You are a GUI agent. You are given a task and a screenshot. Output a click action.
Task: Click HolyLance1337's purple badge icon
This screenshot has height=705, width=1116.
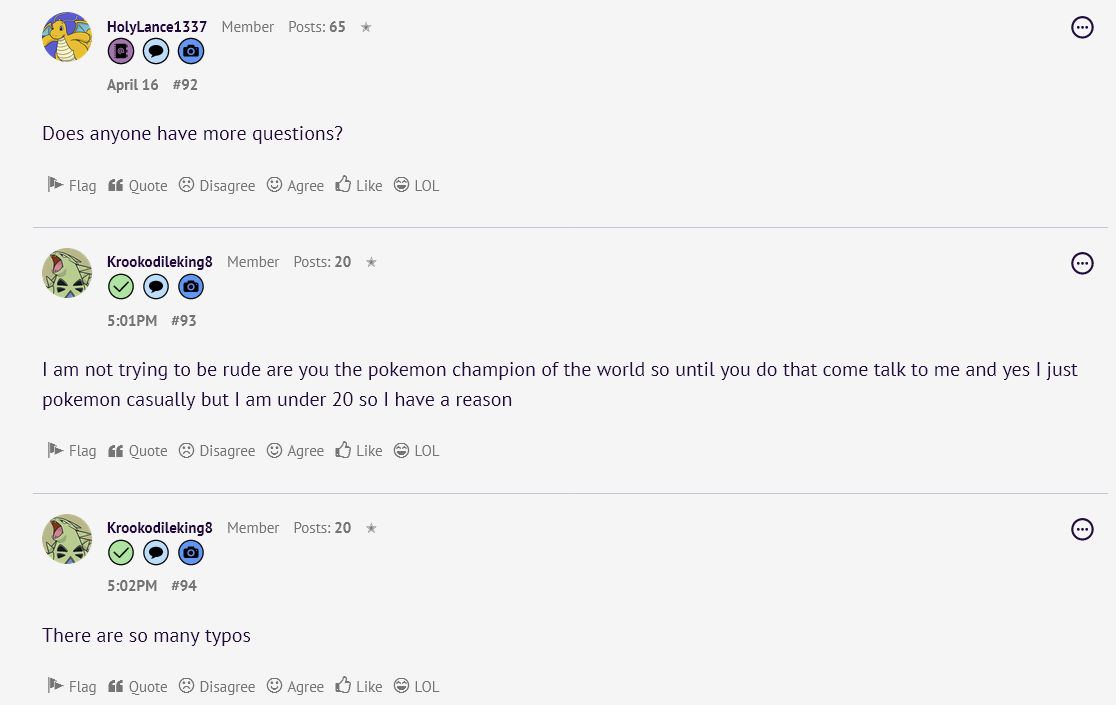(121, 52)
